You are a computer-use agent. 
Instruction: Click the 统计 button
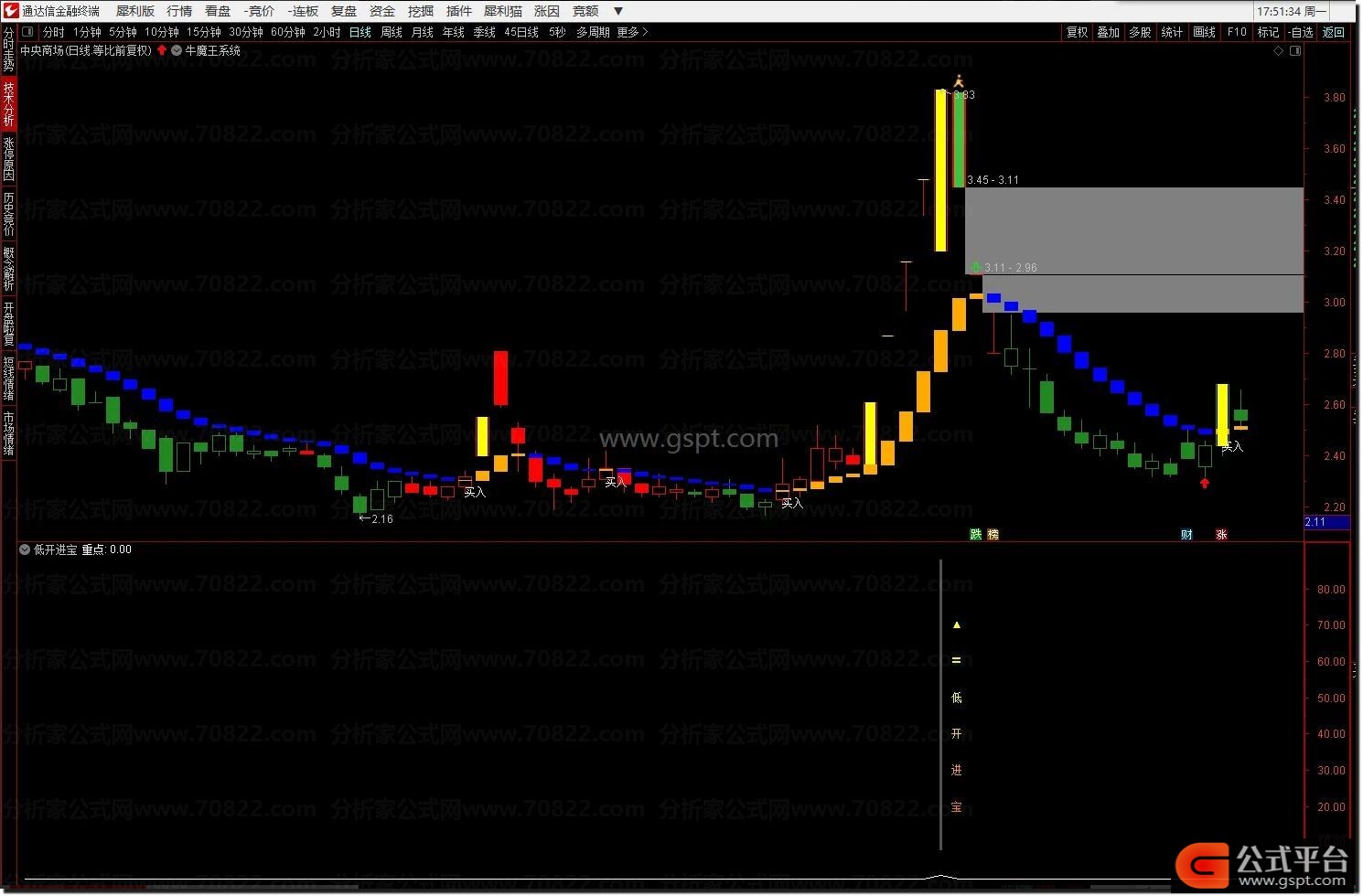pyautogui.click(x=1172, y=32)
